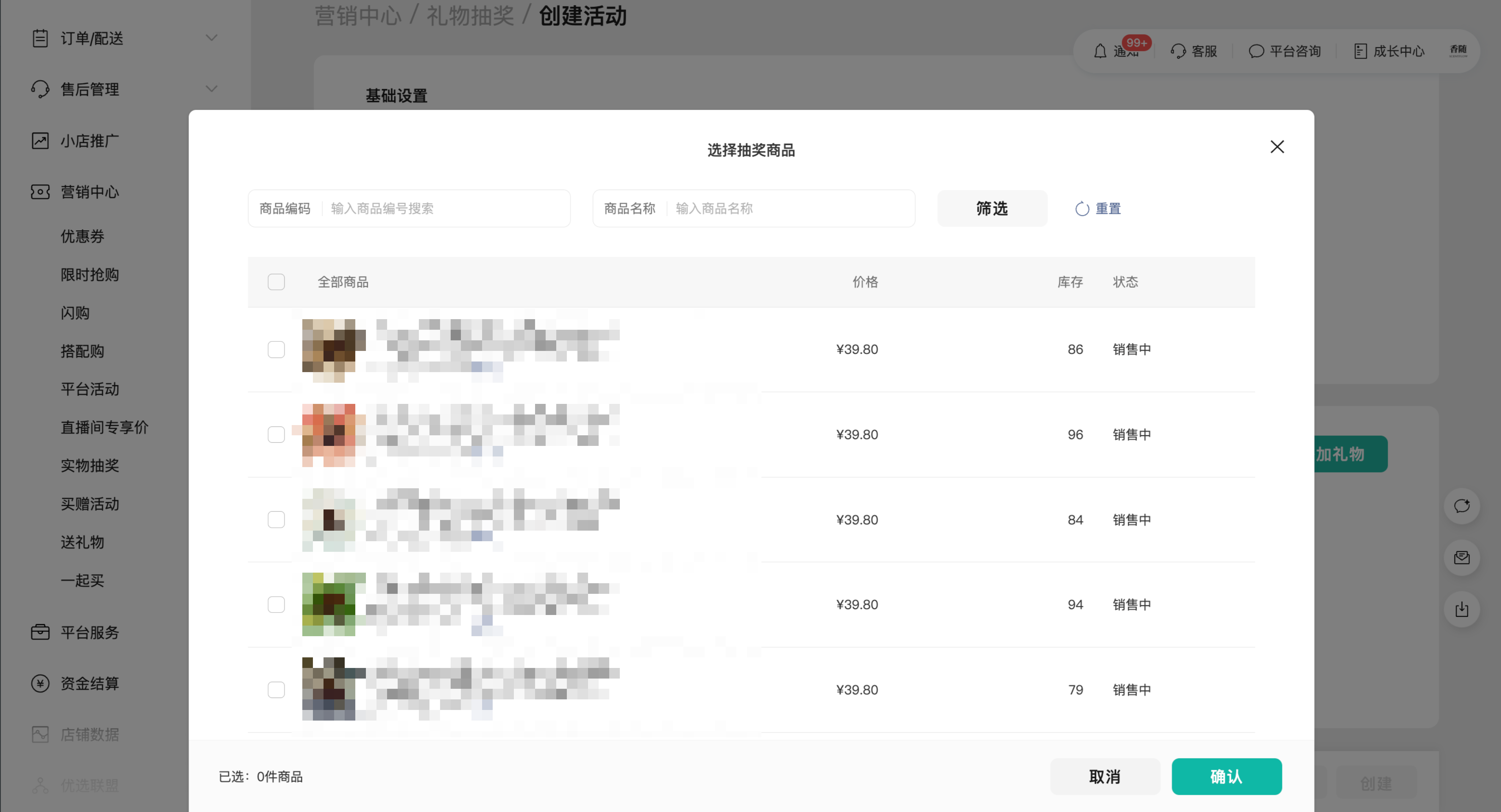Image resolution: width=1501 pixels, height=812 pixels.
Task: Click the reset refresh icon
Action: point(1082,209)
